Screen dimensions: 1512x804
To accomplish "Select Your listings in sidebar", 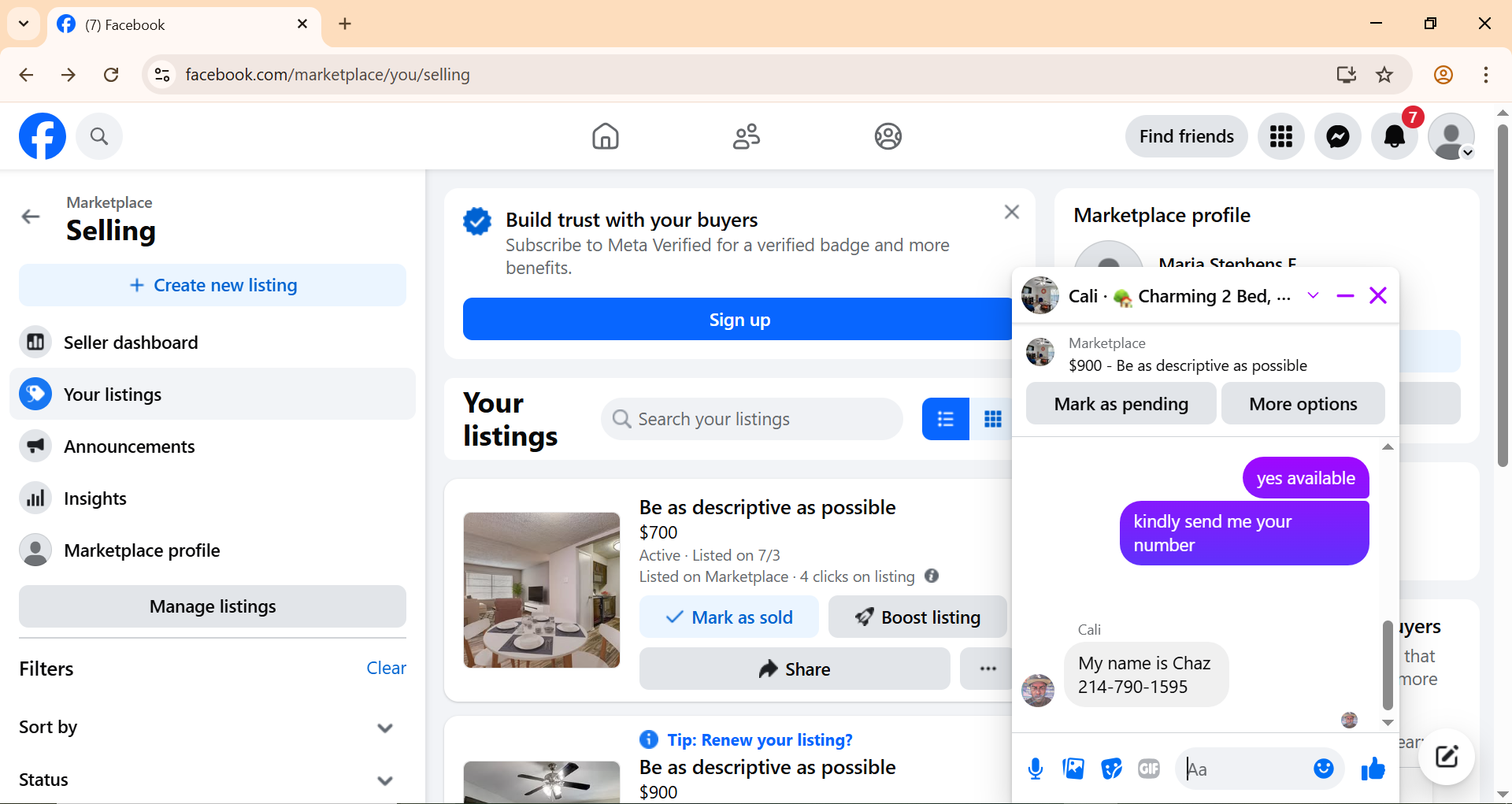I will (213, 394).
